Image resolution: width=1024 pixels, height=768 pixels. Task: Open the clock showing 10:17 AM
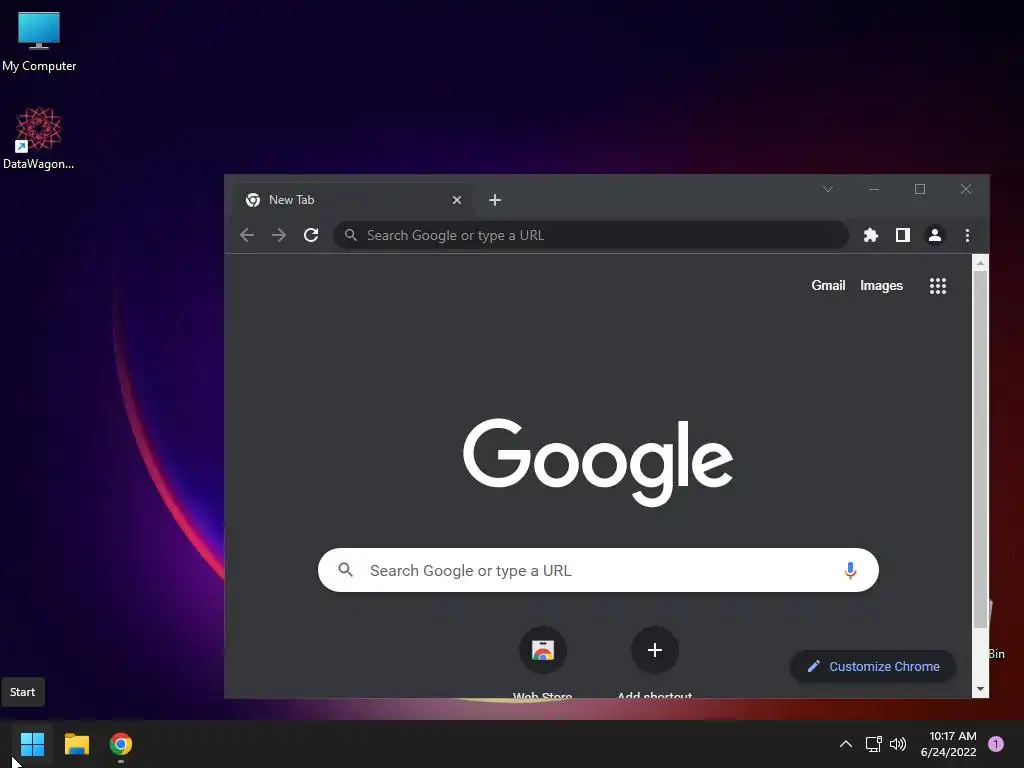(948, 744)
